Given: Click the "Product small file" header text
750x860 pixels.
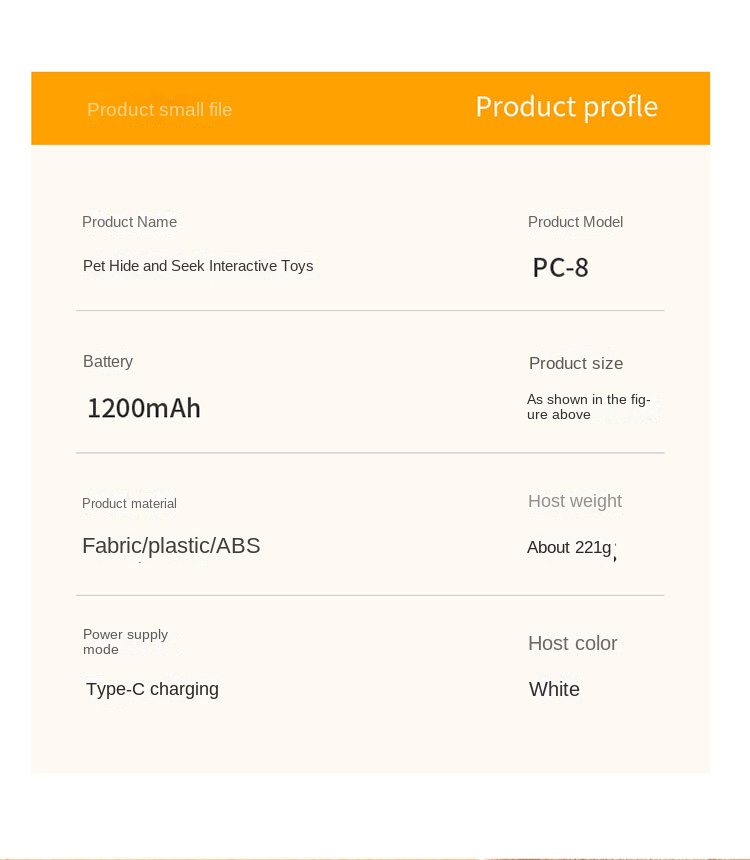Looking at the screenshot, I should (159, 110).
